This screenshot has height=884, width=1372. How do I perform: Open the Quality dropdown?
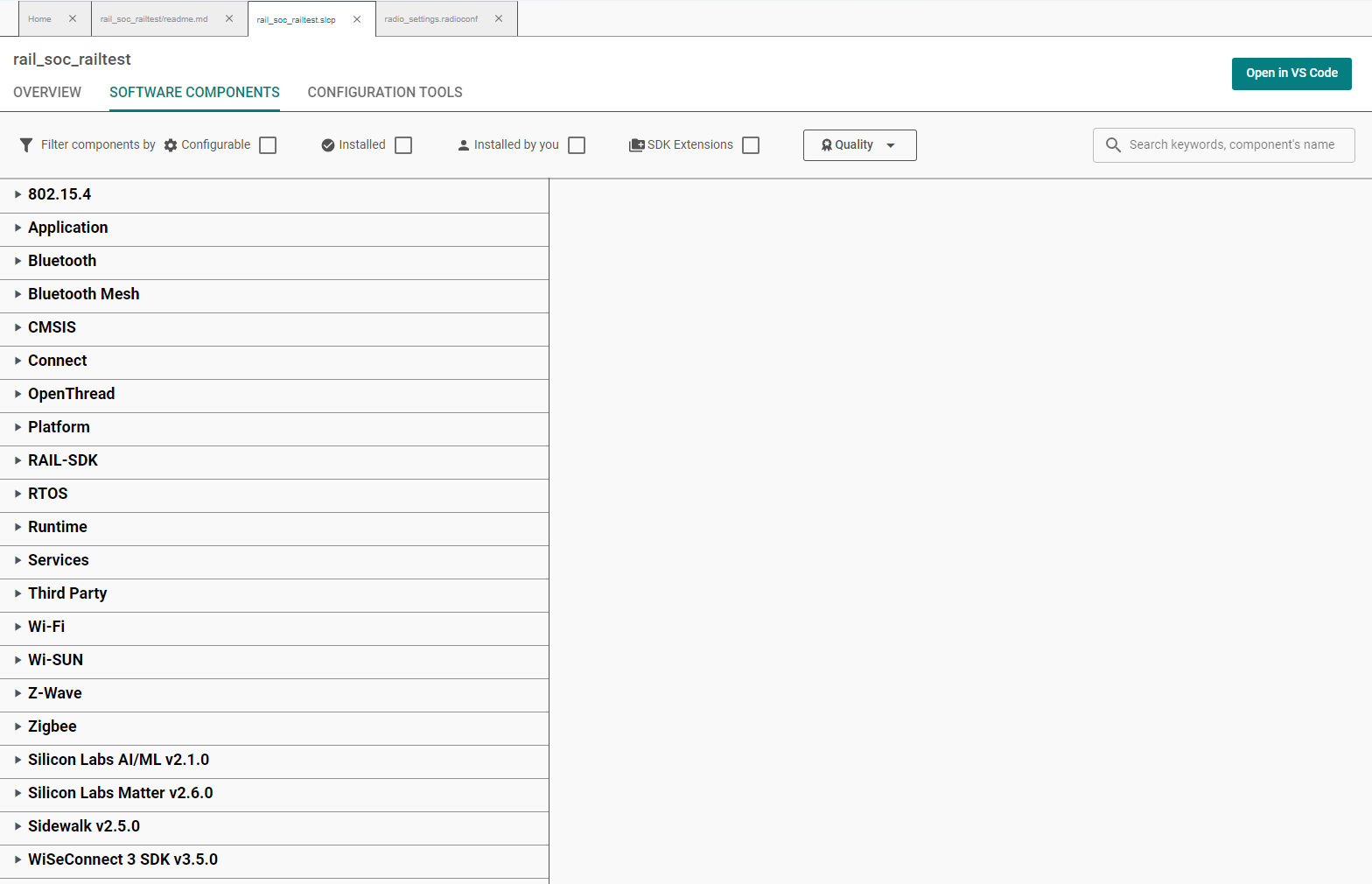click(859, 145)
